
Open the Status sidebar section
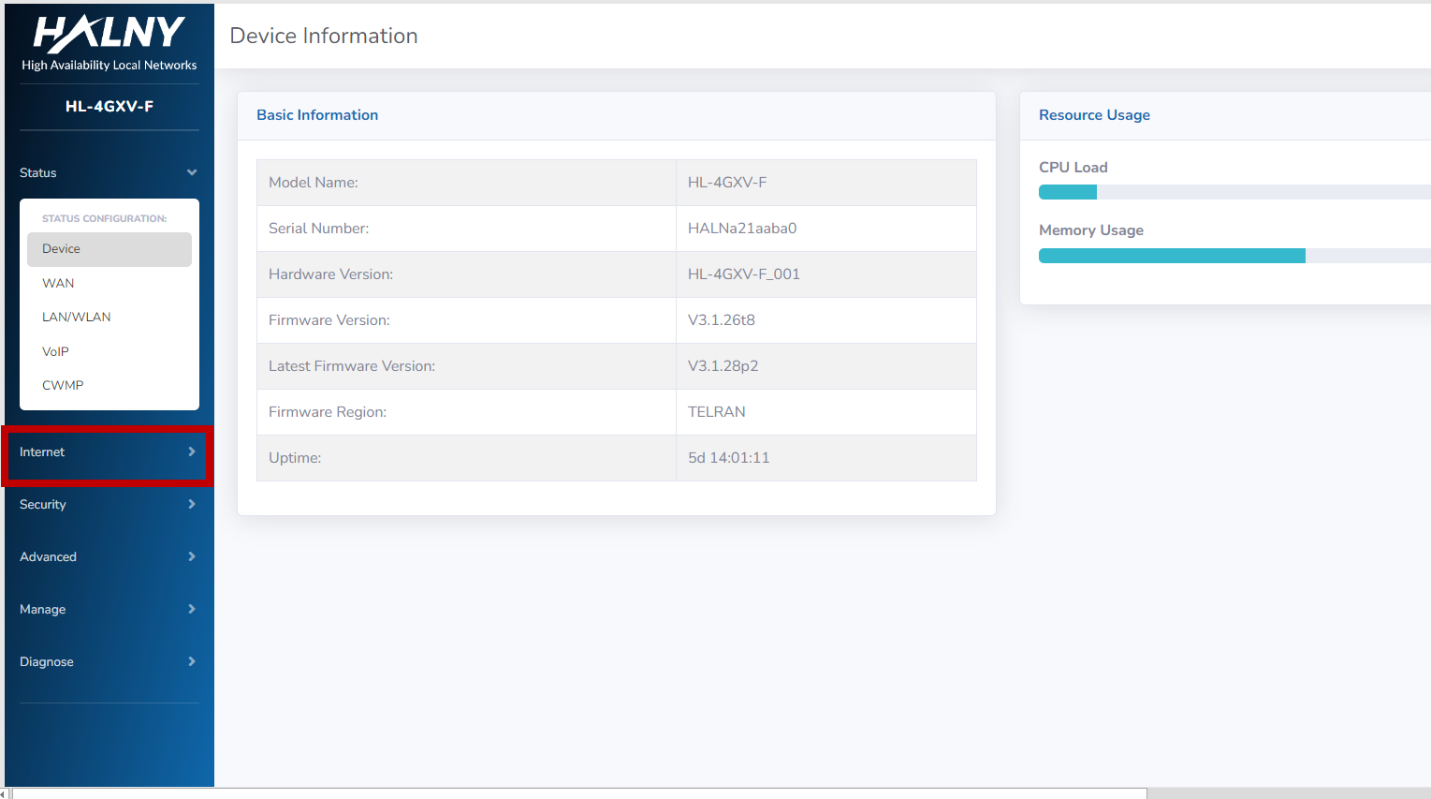[109, 173]
